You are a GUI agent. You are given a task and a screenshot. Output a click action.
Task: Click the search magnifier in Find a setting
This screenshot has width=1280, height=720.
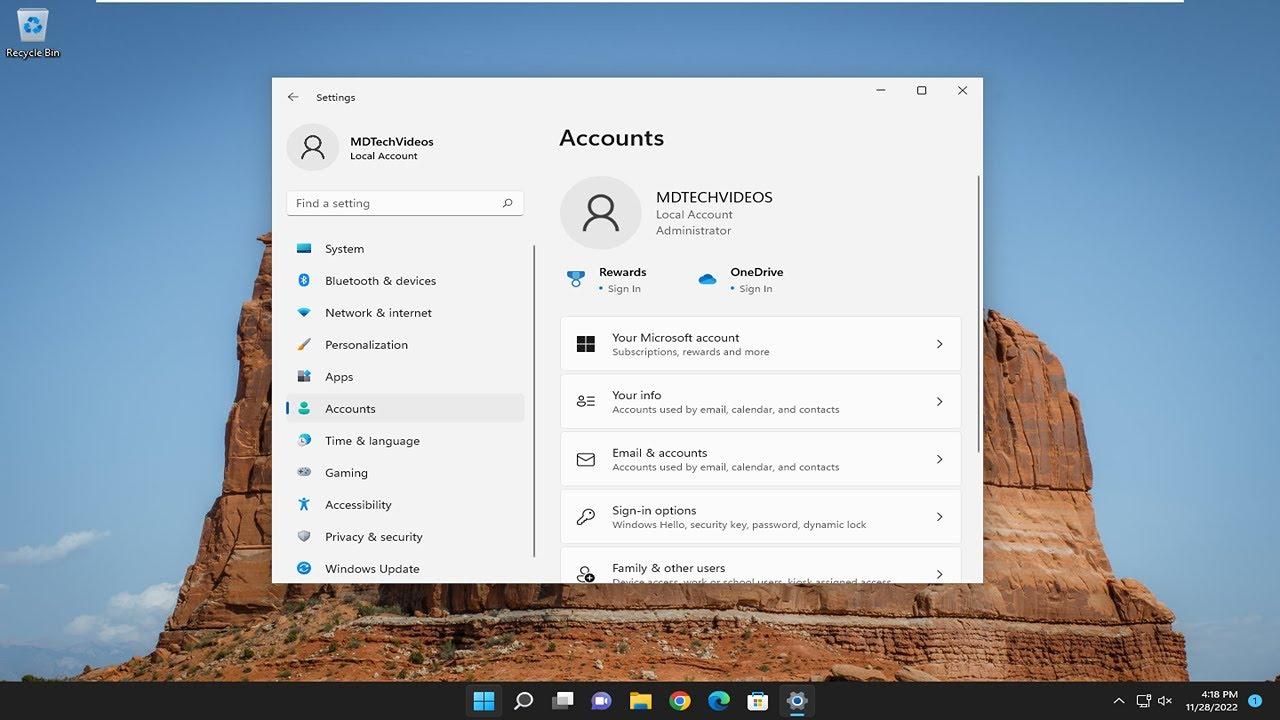pos(507,203)
